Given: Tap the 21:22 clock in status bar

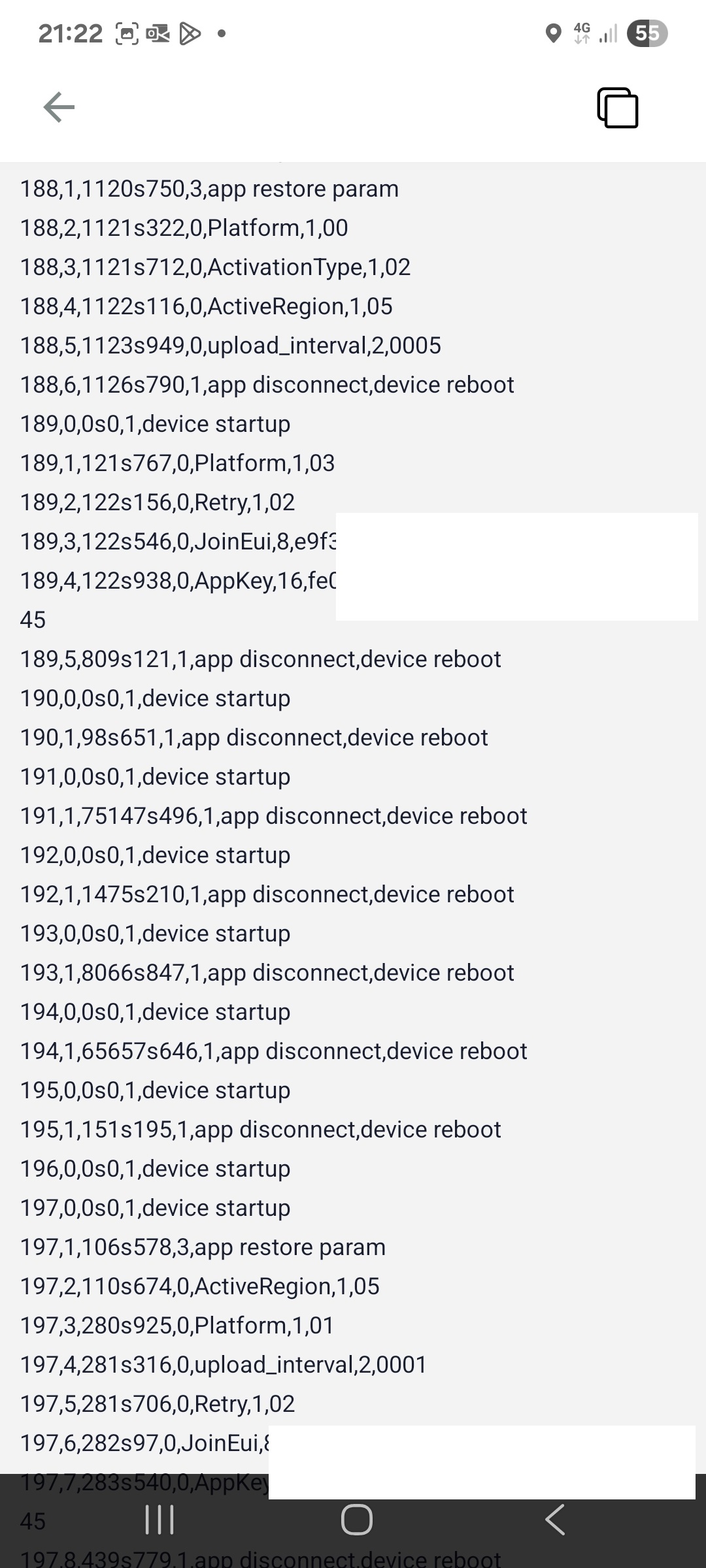Looking at the screenshot, I should [x=71, y=33].
